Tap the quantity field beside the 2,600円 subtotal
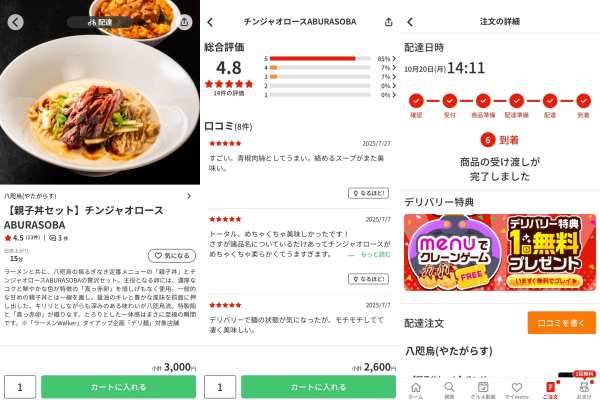 [x=220, y=387]
